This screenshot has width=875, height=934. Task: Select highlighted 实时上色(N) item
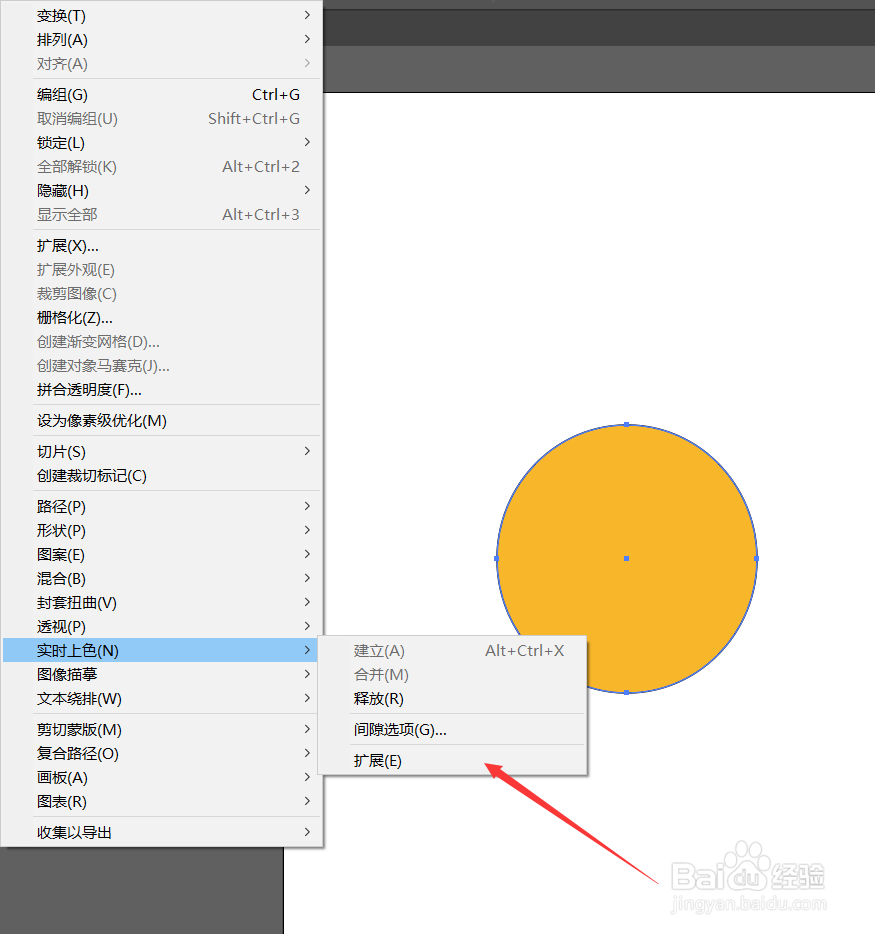[162, 650]
